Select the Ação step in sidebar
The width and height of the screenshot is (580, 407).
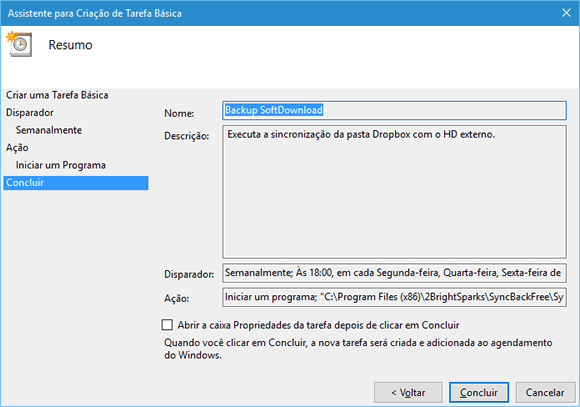point(17,148)
